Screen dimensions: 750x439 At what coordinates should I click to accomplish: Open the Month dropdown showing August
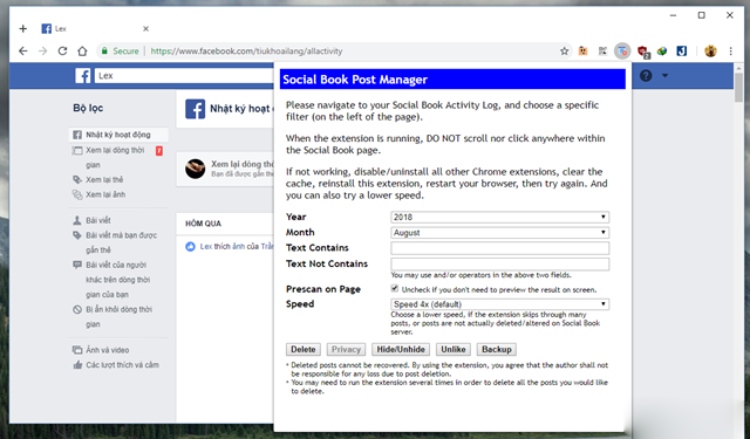pos(500,232)
